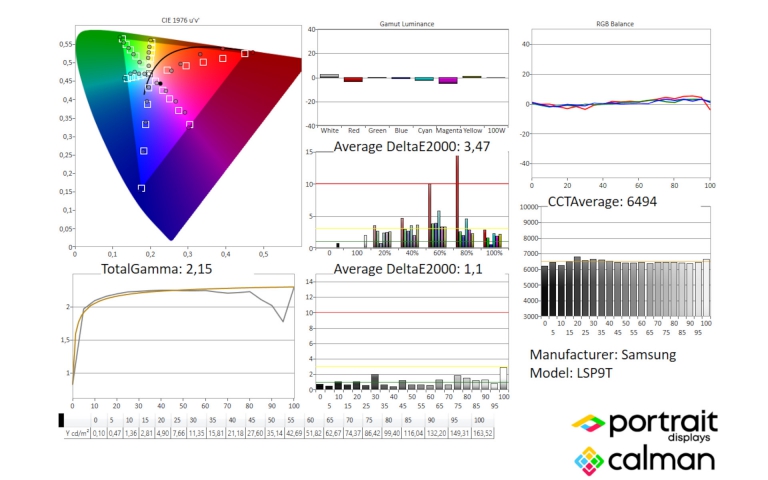Click the luminance cell '2,81'
The image size is (768, 480).
[x=147, y=433]
